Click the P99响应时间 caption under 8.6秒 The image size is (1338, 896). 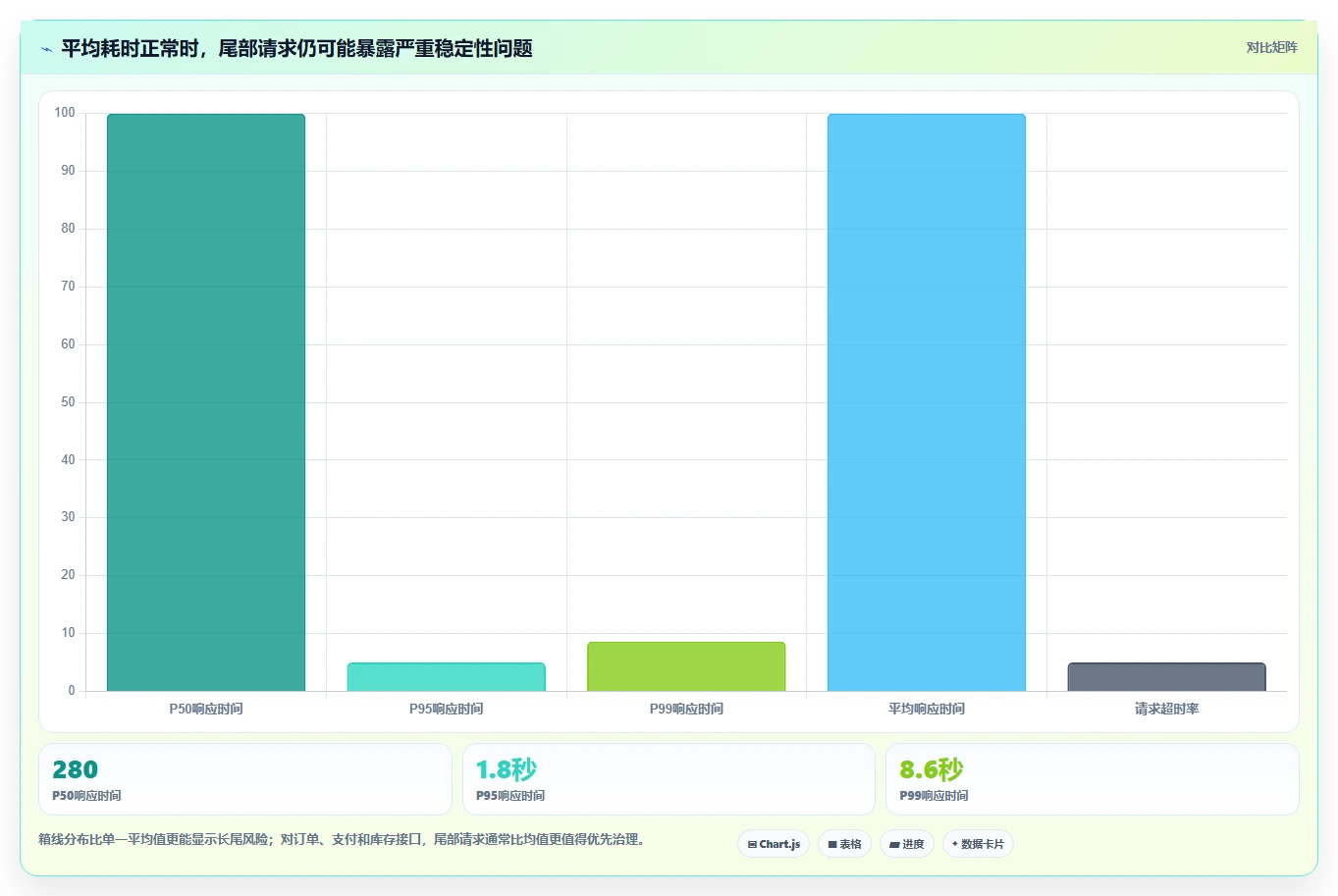tap(935, 796)
